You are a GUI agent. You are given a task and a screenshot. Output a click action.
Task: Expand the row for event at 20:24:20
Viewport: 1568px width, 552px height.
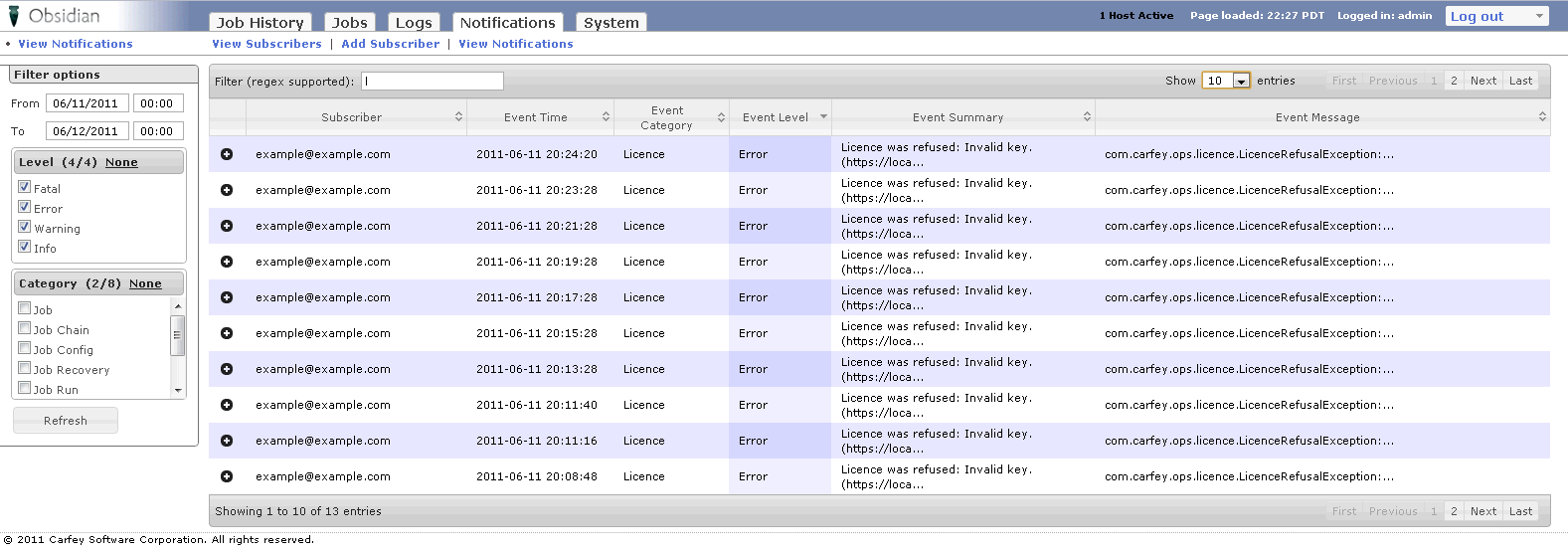(227, 154)
